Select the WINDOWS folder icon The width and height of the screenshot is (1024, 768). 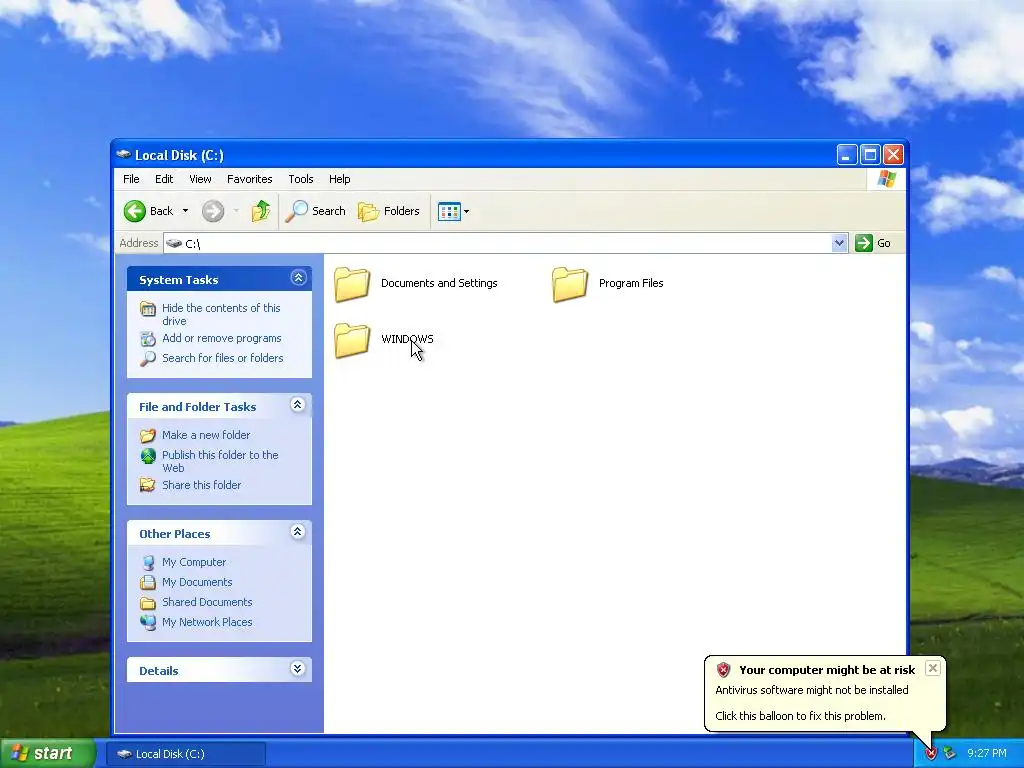click(352, 340)
